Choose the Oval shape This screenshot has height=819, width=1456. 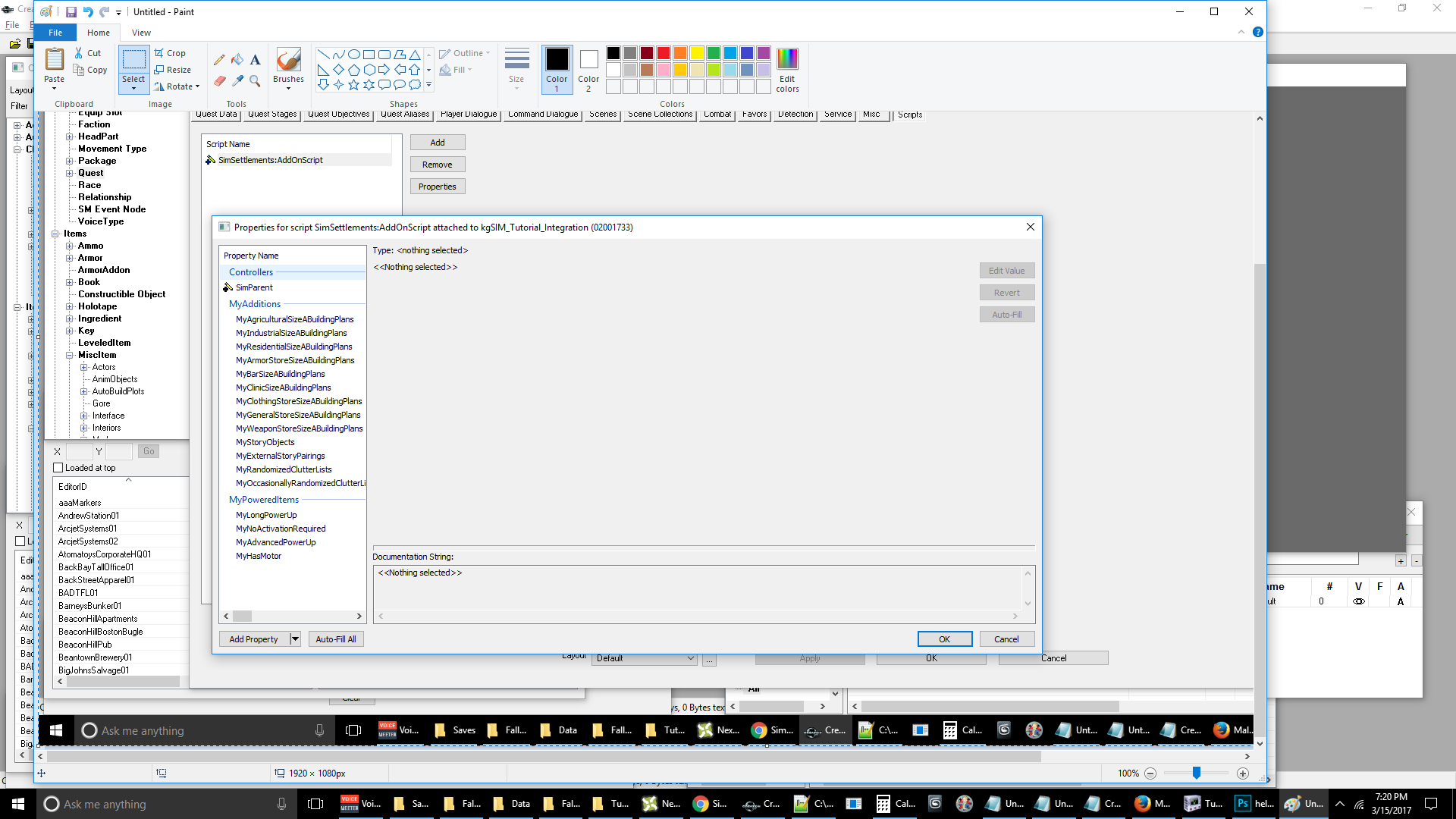pyautogui.click(x=354, y=55)
